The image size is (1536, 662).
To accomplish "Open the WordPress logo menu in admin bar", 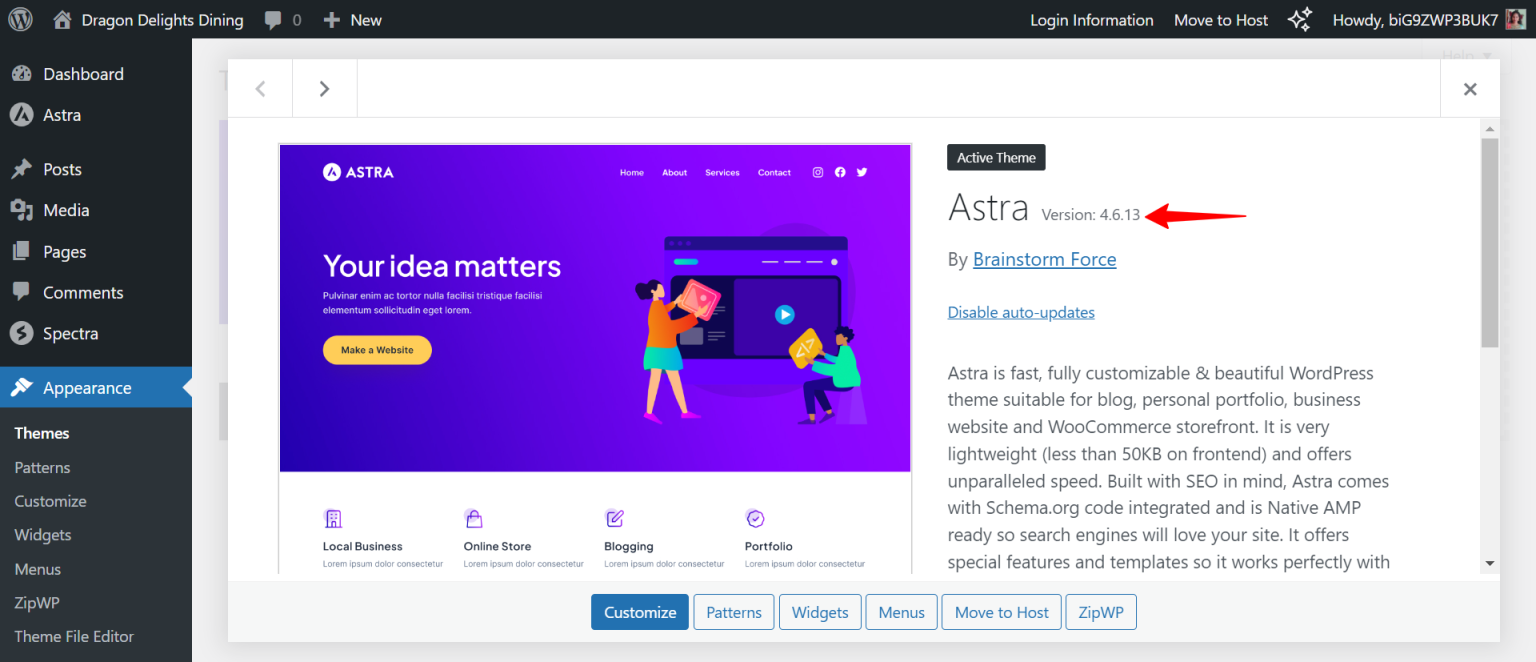I will pyautogui.click(x=20, y=19).
